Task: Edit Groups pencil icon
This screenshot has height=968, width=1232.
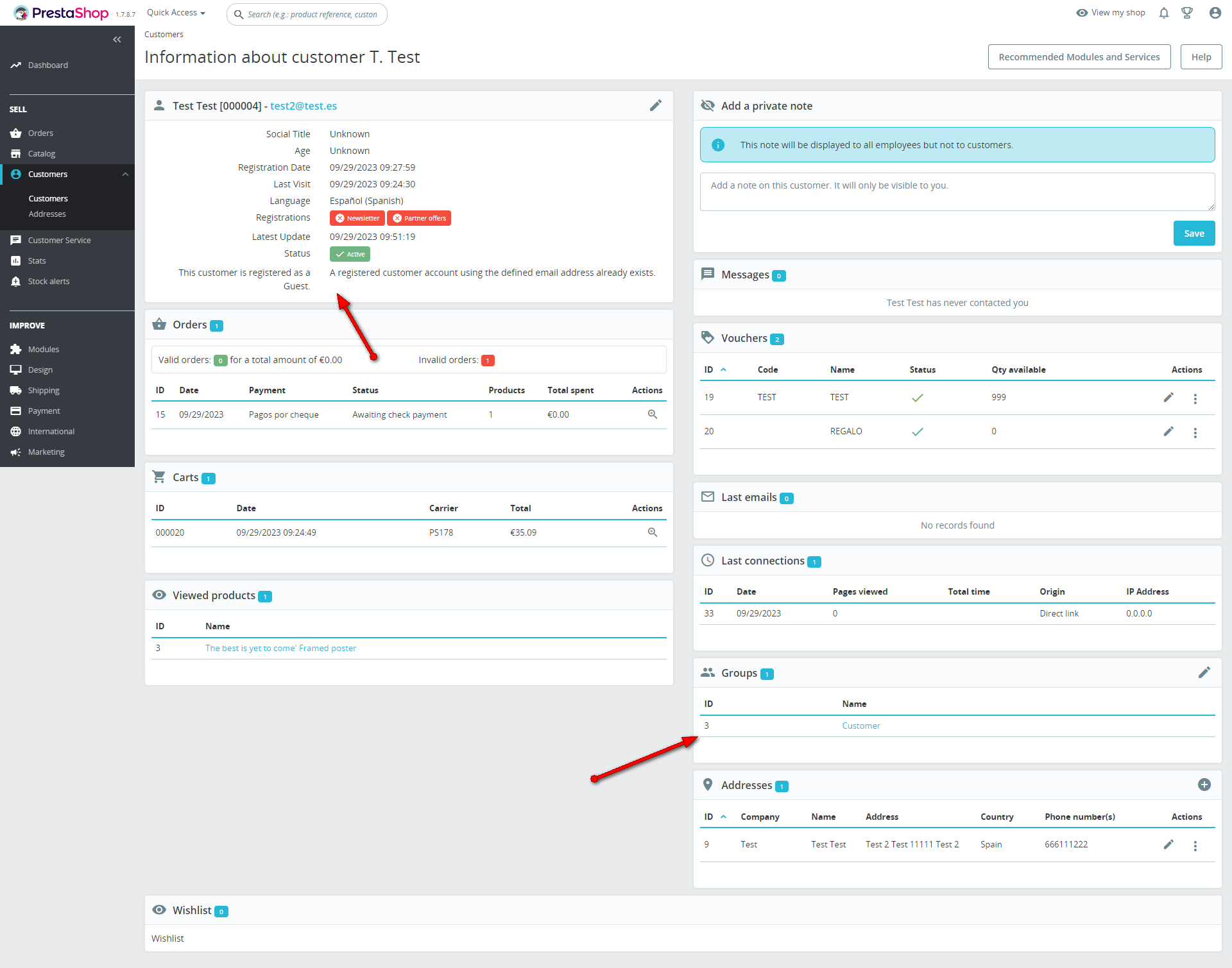Action: 1204,672
